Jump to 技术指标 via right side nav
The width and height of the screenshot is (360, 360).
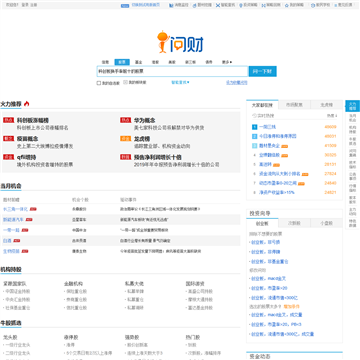click(x=352, y=164)
